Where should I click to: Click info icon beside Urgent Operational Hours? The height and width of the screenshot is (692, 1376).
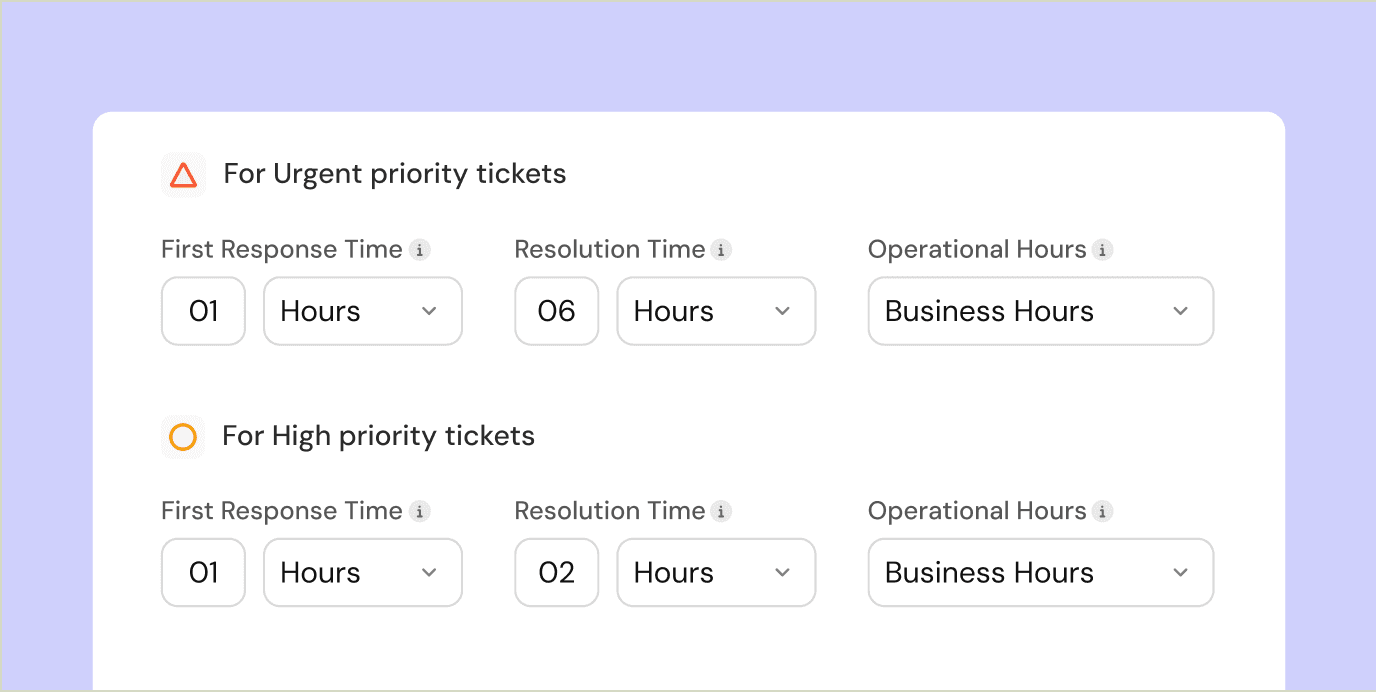1102,250
